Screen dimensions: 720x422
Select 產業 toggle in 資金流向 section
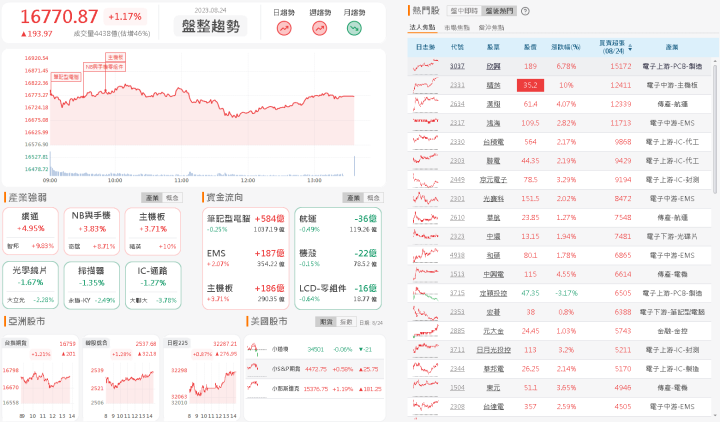353,198
